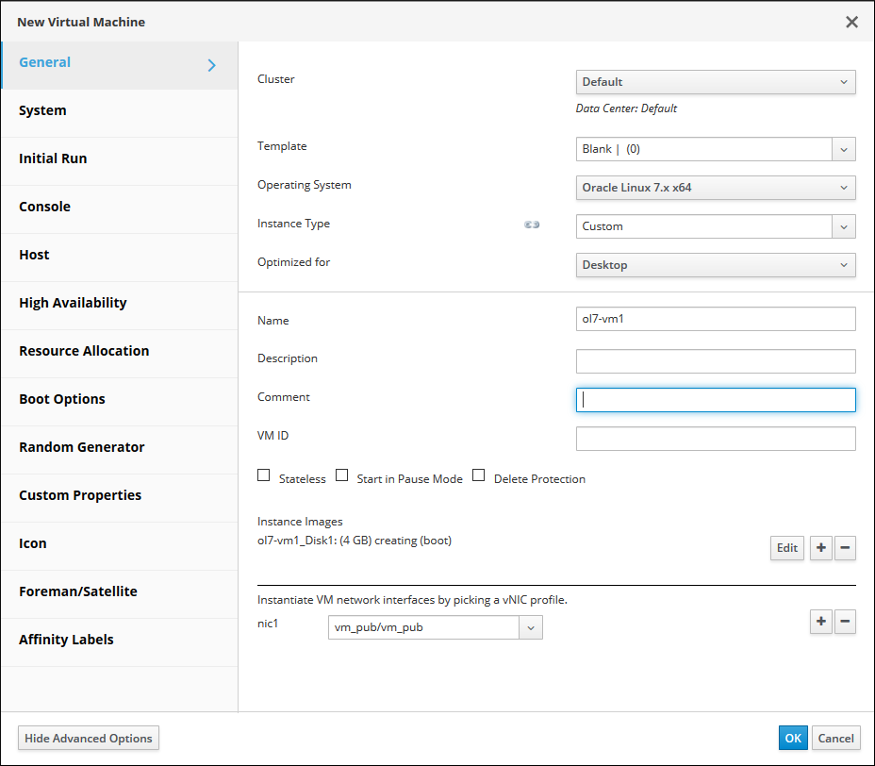Click the chain link icon beside Instance Type

click(x=532, y=225)
